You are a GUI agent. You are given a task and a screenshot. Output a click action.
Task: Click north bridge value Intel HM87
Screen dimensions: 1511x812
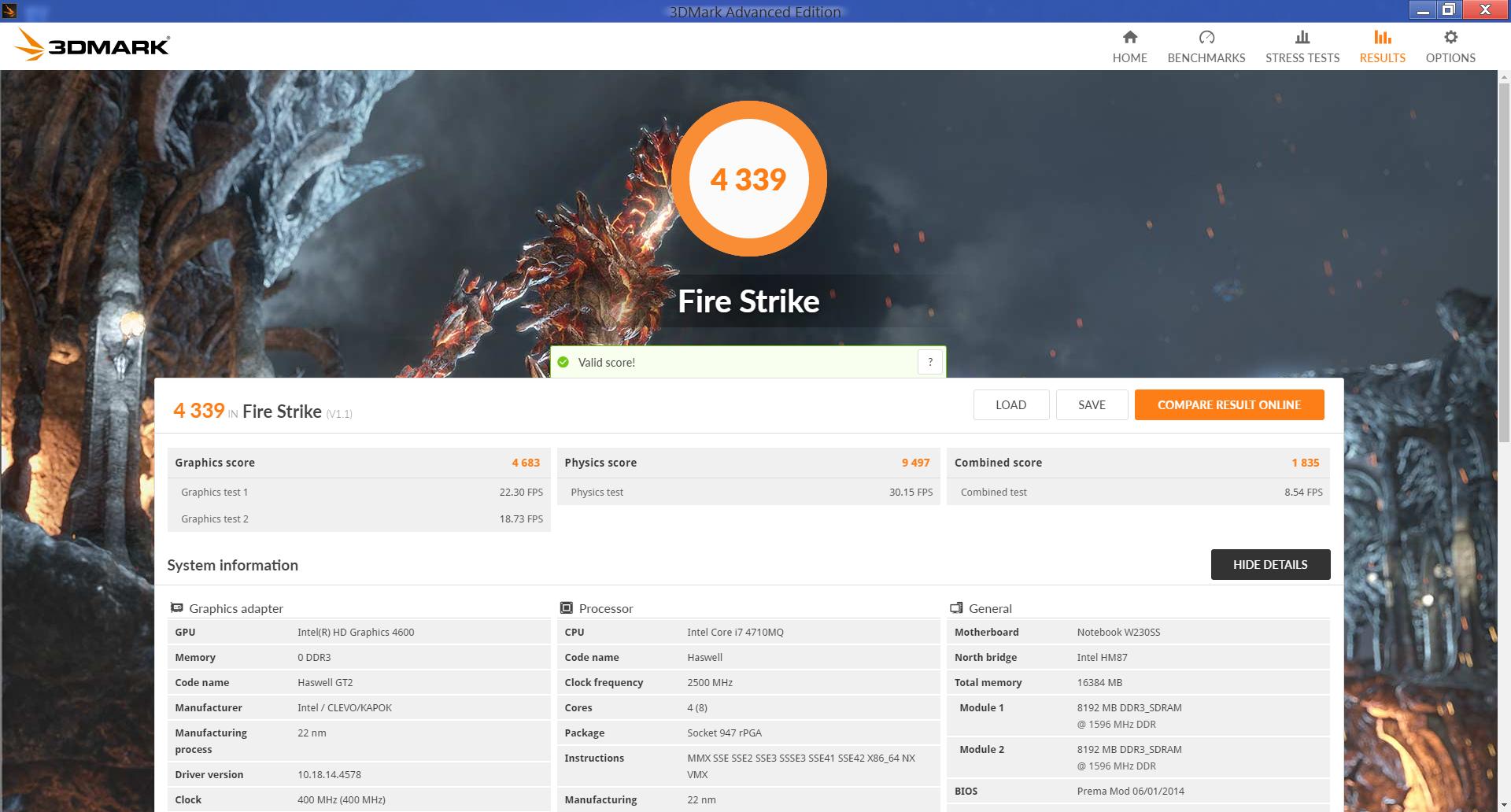(1102, 657)
